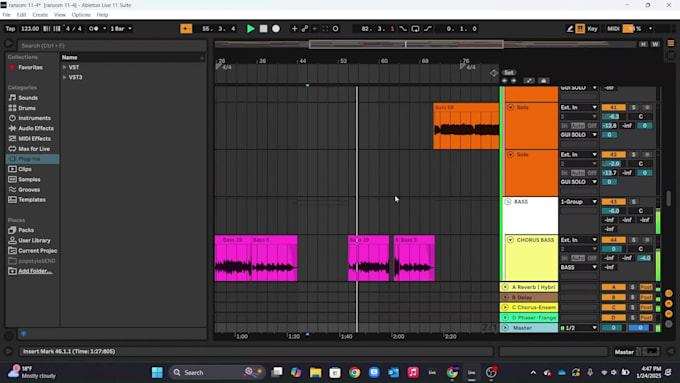Open the View menu
The width and height of the screenshot is (680, 383).
(59, 15)
